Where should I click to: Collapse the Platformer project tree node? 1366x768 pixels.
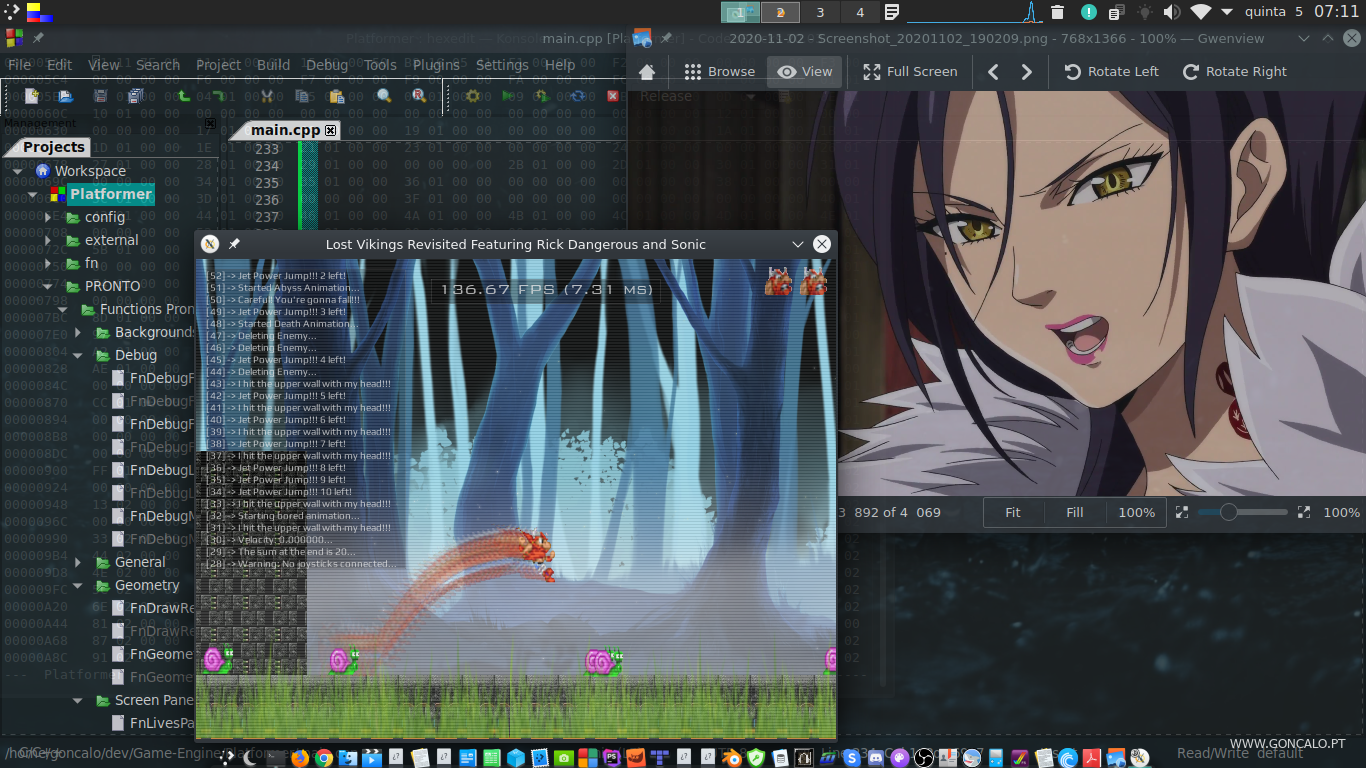[x=33, y=194]
